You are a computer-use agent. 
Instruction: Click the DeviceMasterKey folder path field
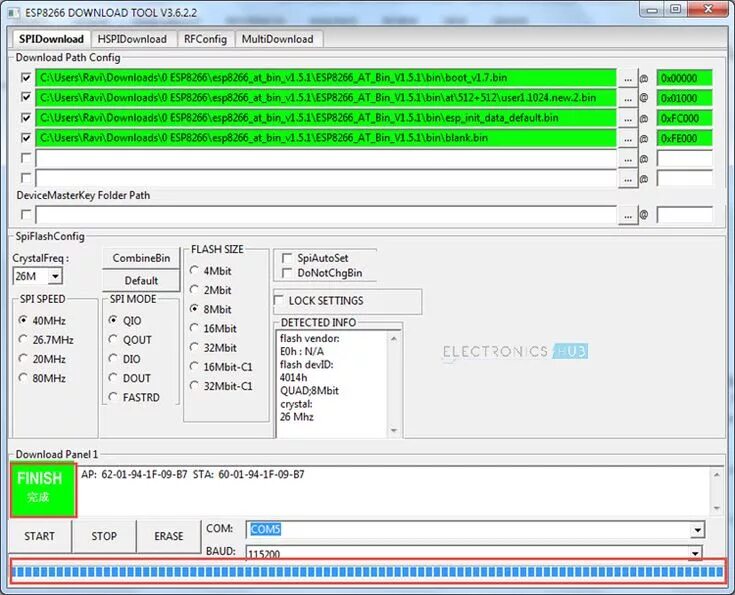tap(326, 215)
